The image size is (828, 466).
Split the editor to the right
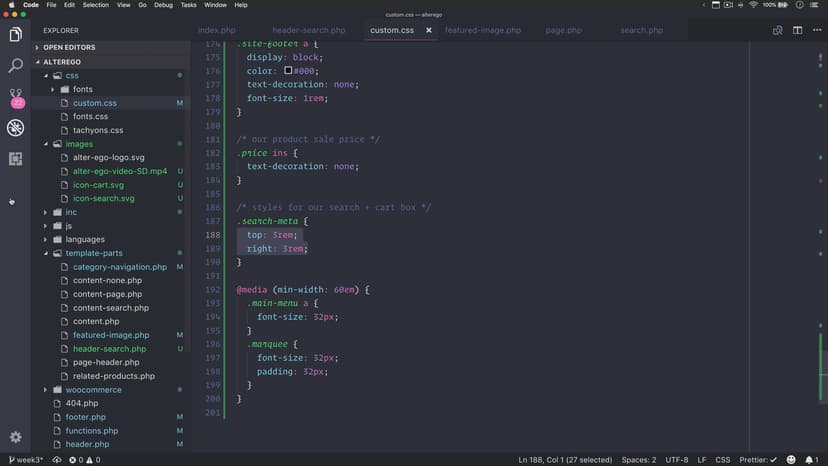coord(797,30)
